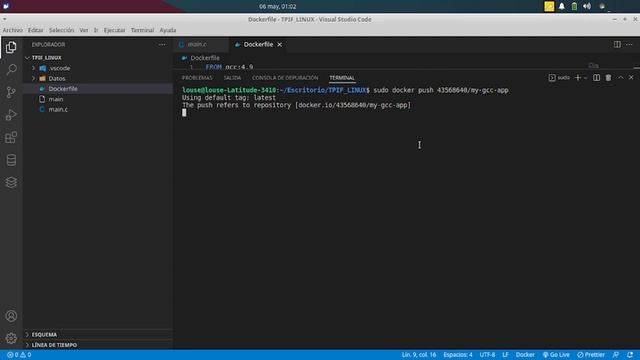Screen dimensions: 640x360
Task: Open the launch profile dropdown arrow
Action: tap(586, 78)
